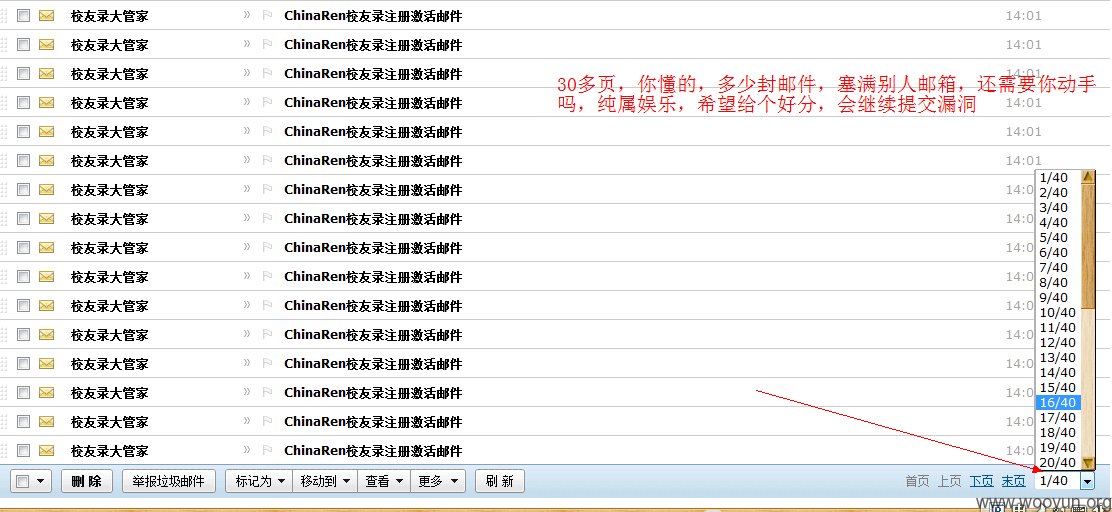
Task: Select page 2/40 in the dropdown list
Action: click(x=1058, y=192)
